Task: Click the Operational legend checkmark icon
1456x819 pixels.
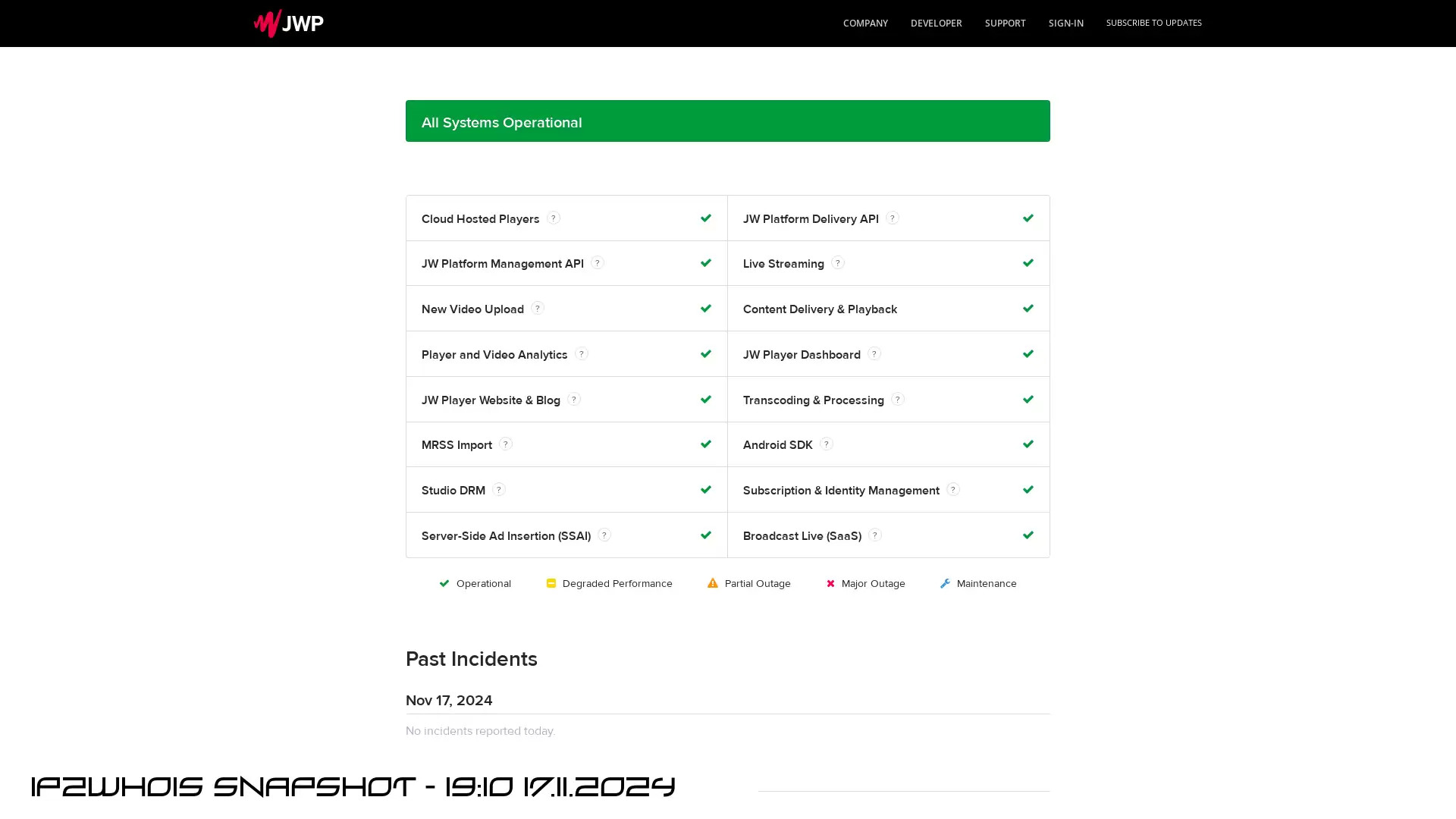Action: click(444, 583)
